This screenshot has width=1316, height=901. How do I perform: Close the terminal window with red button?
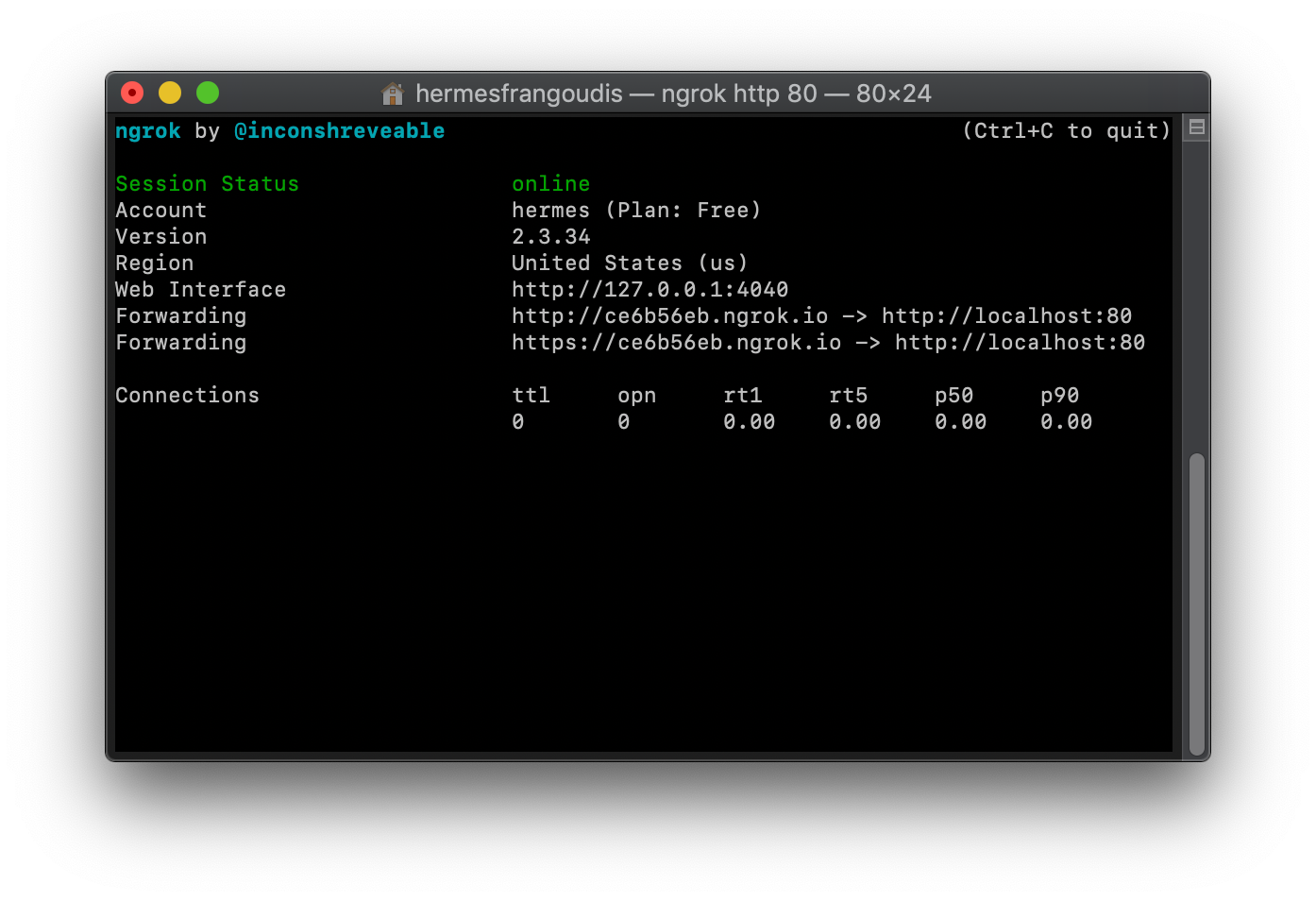pos(132,93)
